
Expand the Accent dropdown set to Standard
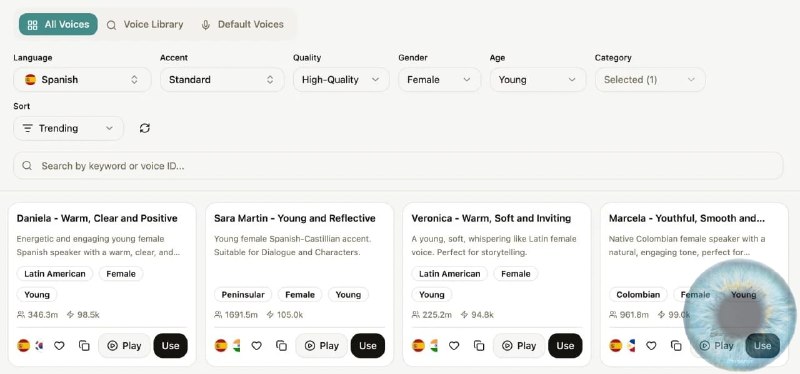[222, 80]
